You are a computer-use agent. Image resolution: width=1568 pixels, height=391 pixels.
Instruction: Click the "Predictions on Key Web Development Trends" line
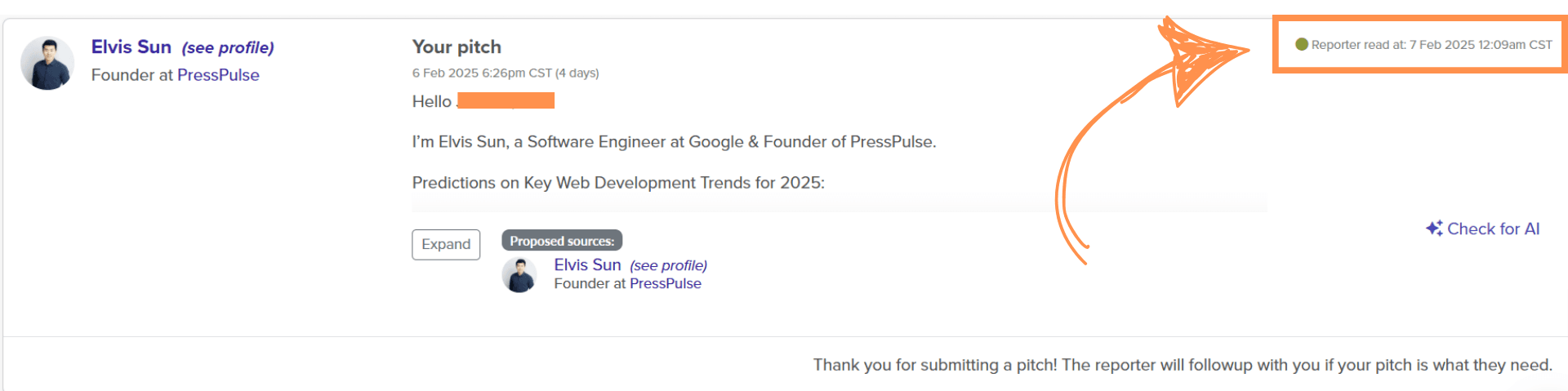click(x=618, y=183)
